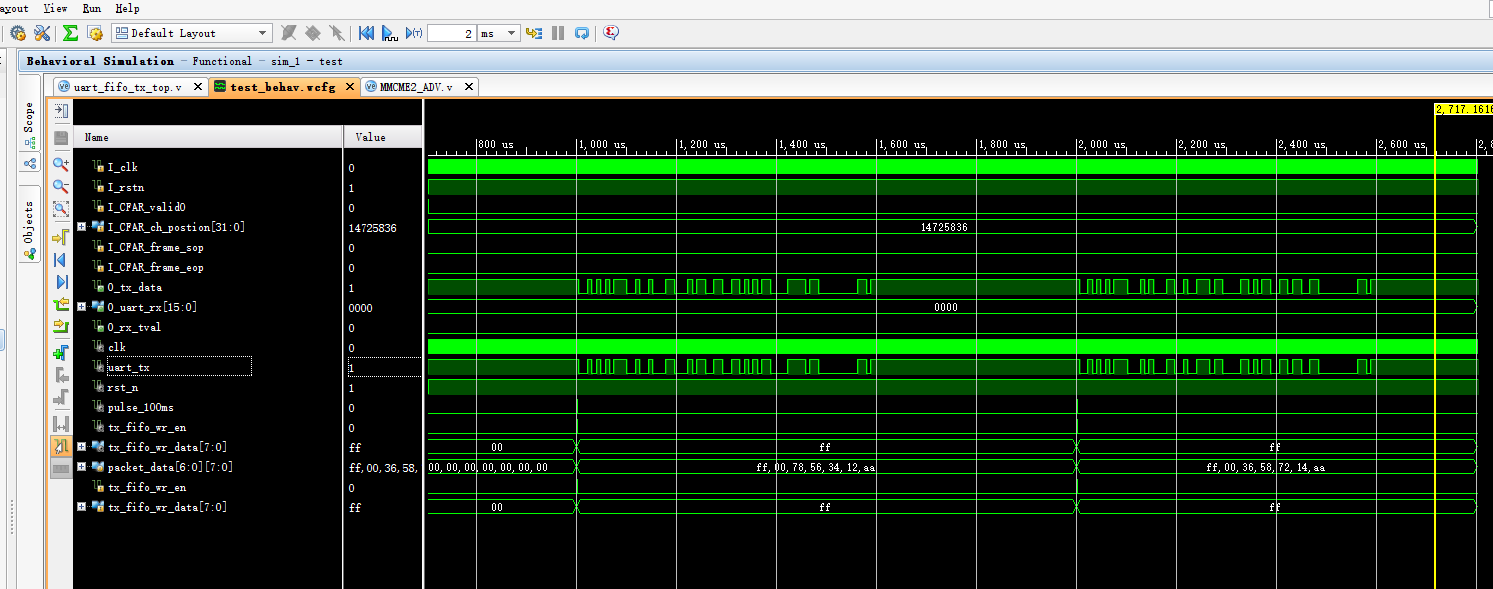Select the O_tx_data signal
Image resolution: width=1493 pixels, height=589 pixels.
point(134,288)
